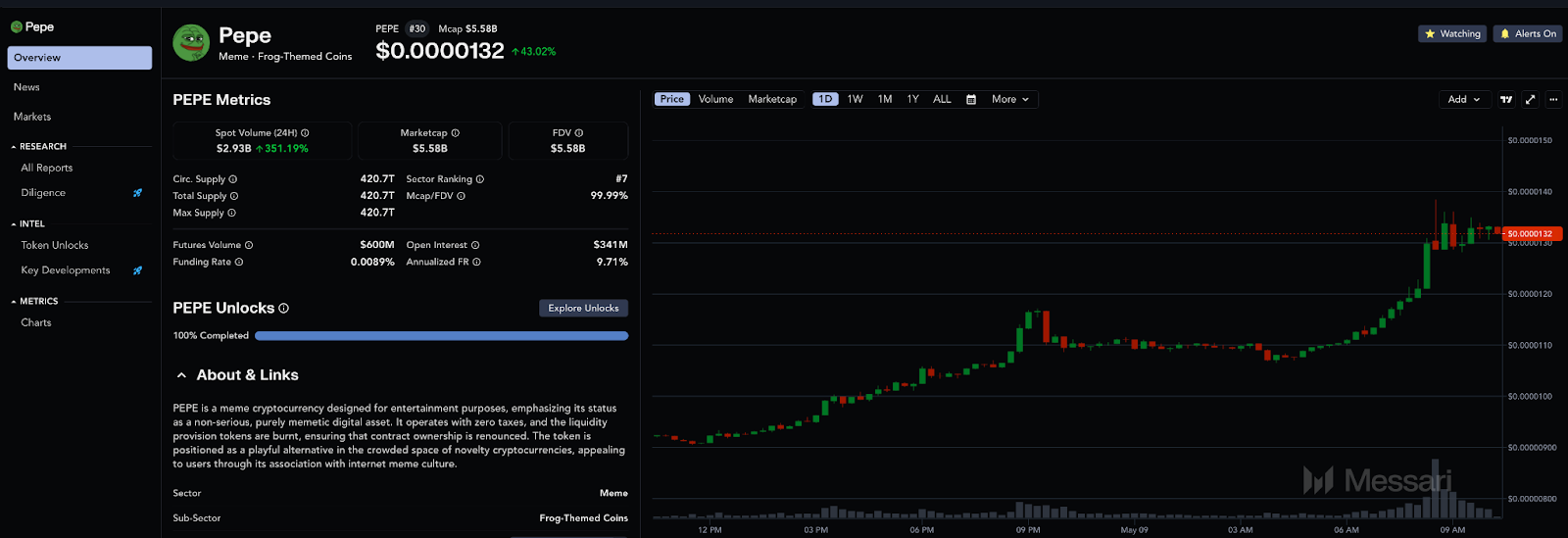Click info icon next to Open Interest
This screenshot has height=538, width=1568.
click(x=475, y=245)
